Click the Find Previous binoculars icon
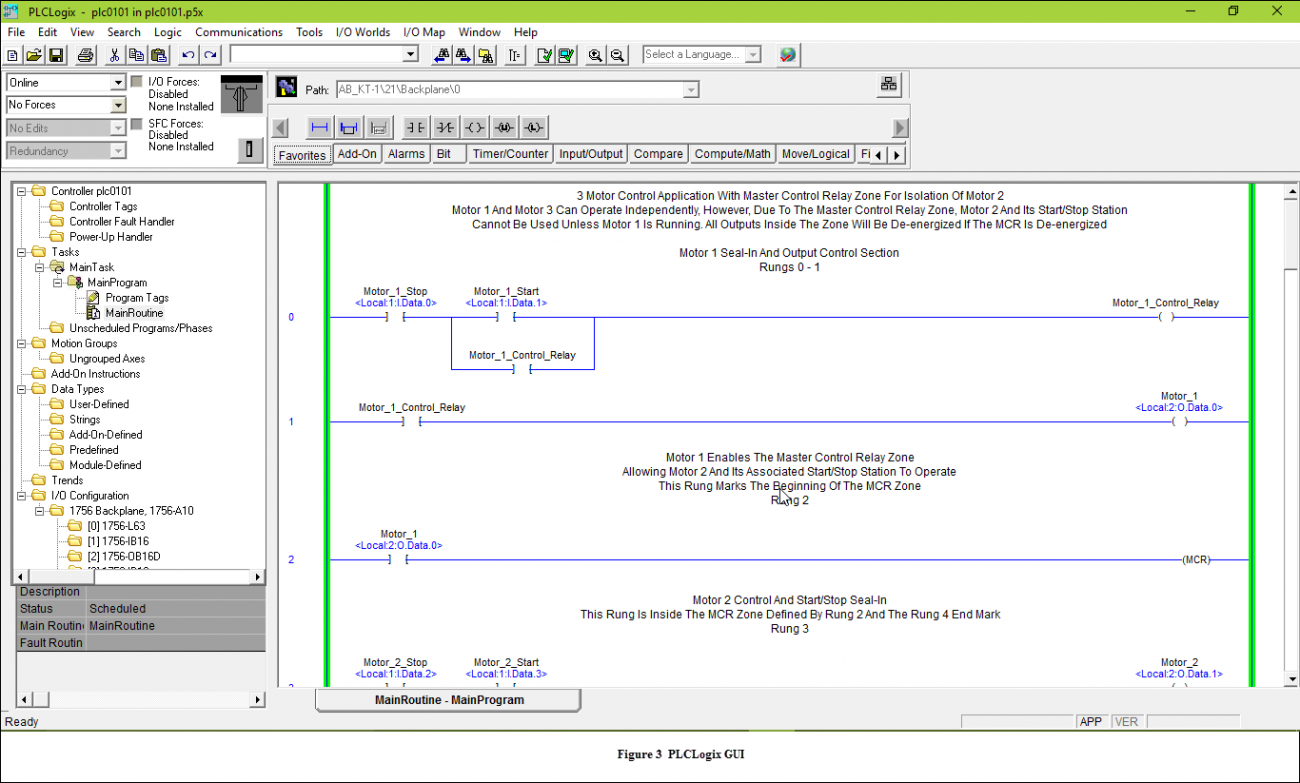The width and height of the screenshot is (1300, 783). (440, 55)
